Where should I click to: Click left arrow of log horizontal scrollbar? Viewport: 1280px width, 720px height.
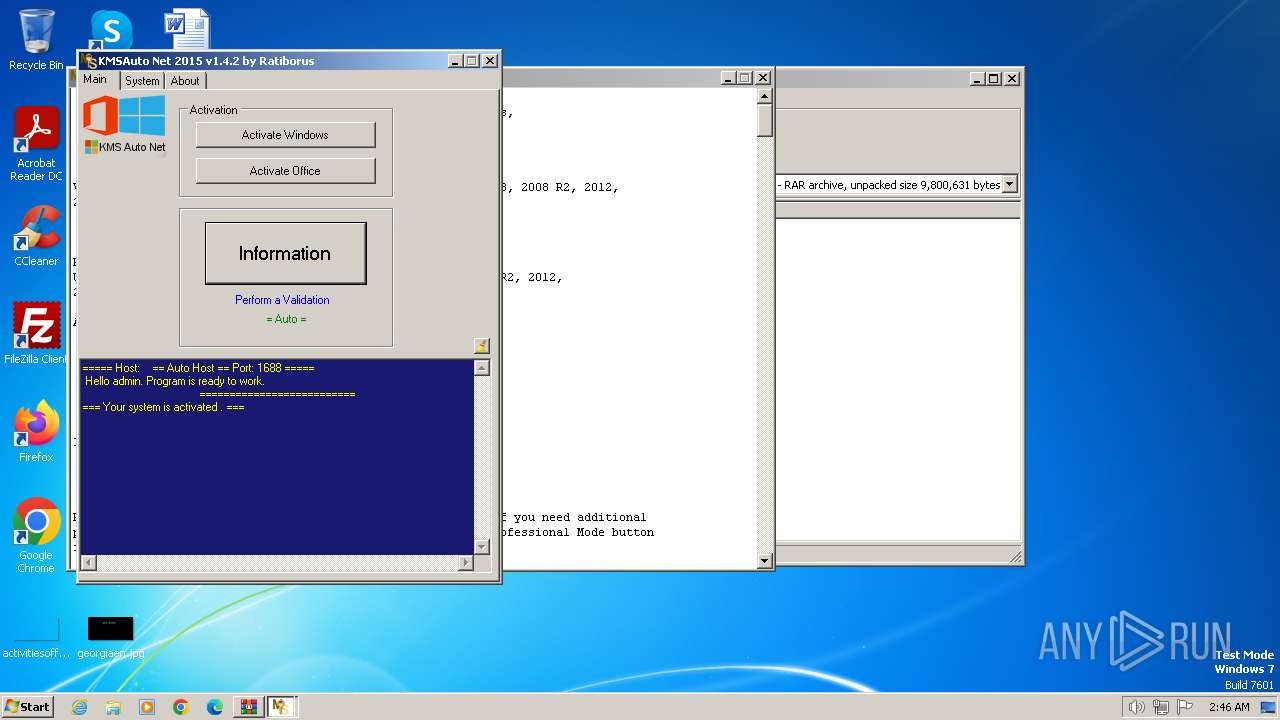pyautogui.click(x=88, y=563)
